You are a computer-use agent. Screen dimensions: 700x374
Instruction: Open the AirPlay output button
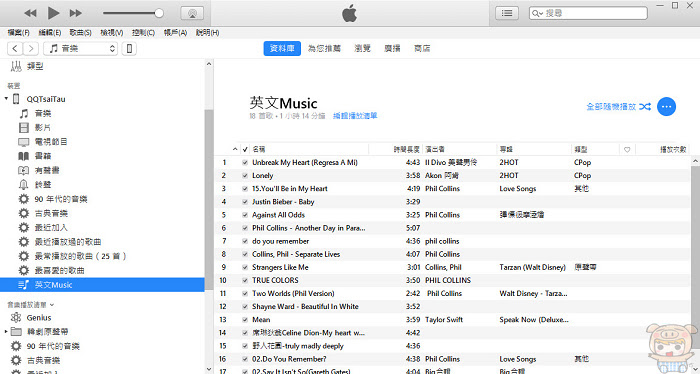192,13
